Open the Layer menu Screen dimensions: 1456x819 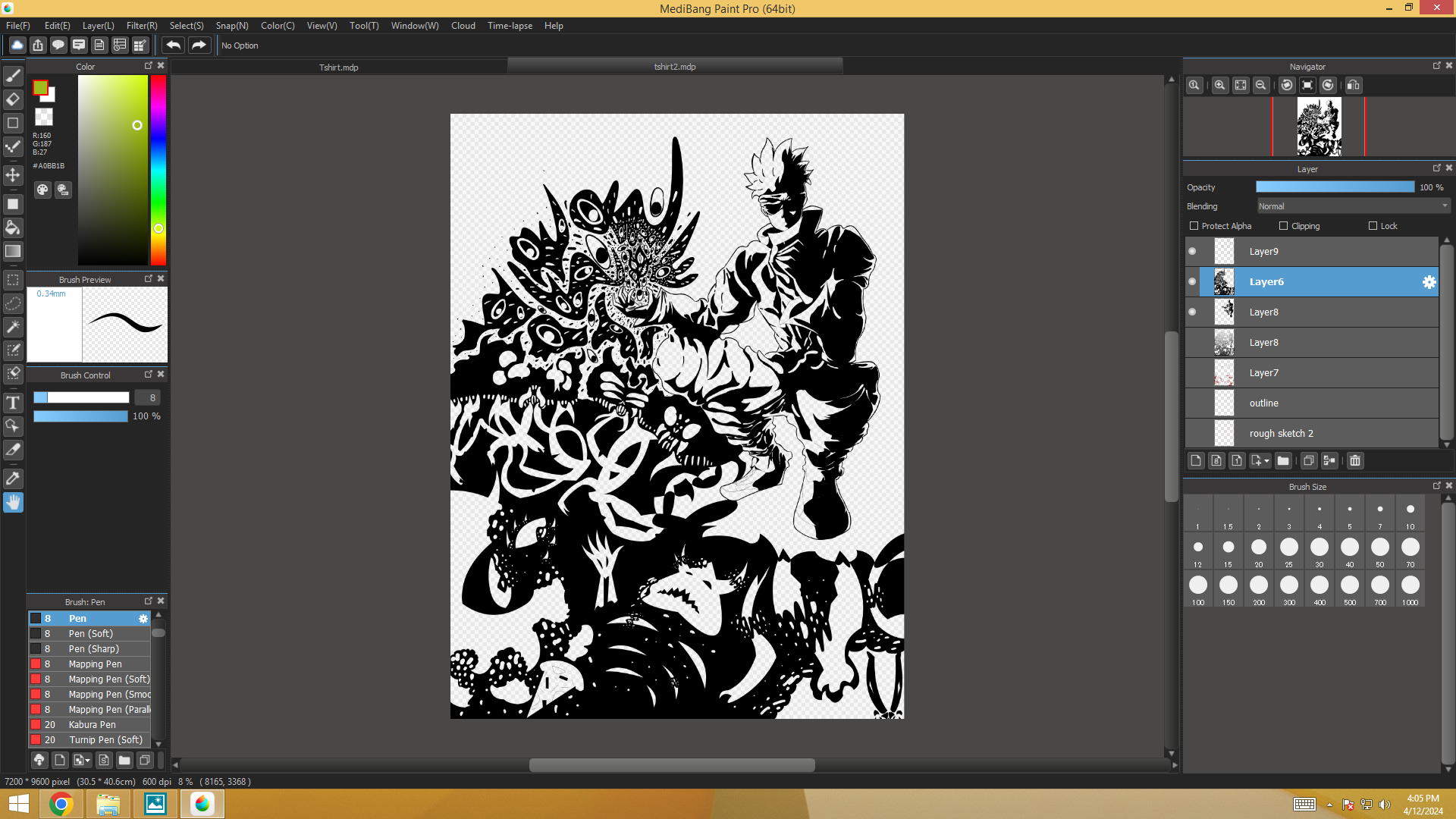point(98,26)
